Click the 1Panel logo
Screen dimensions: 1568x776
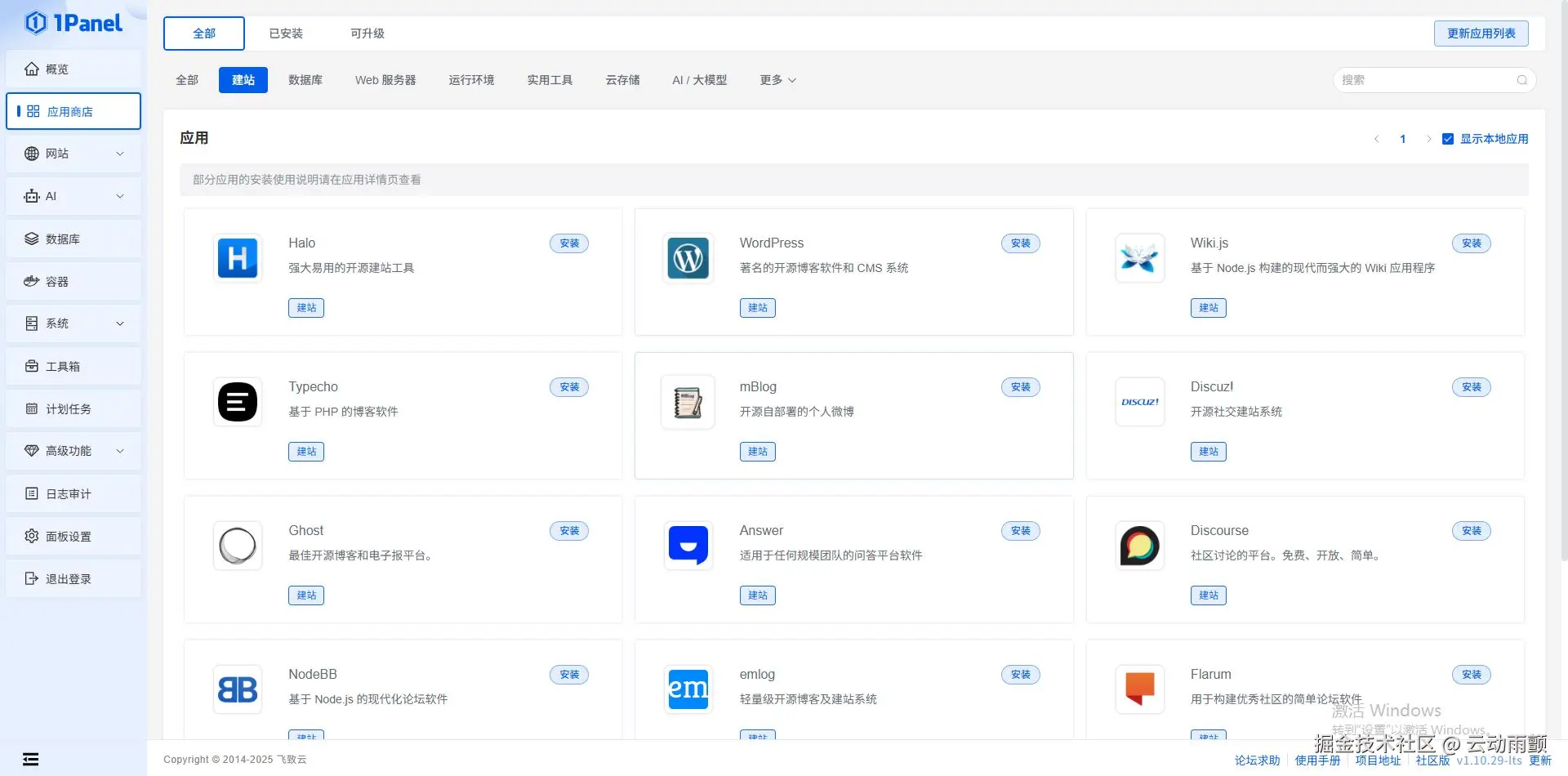(x=73, y=23)
